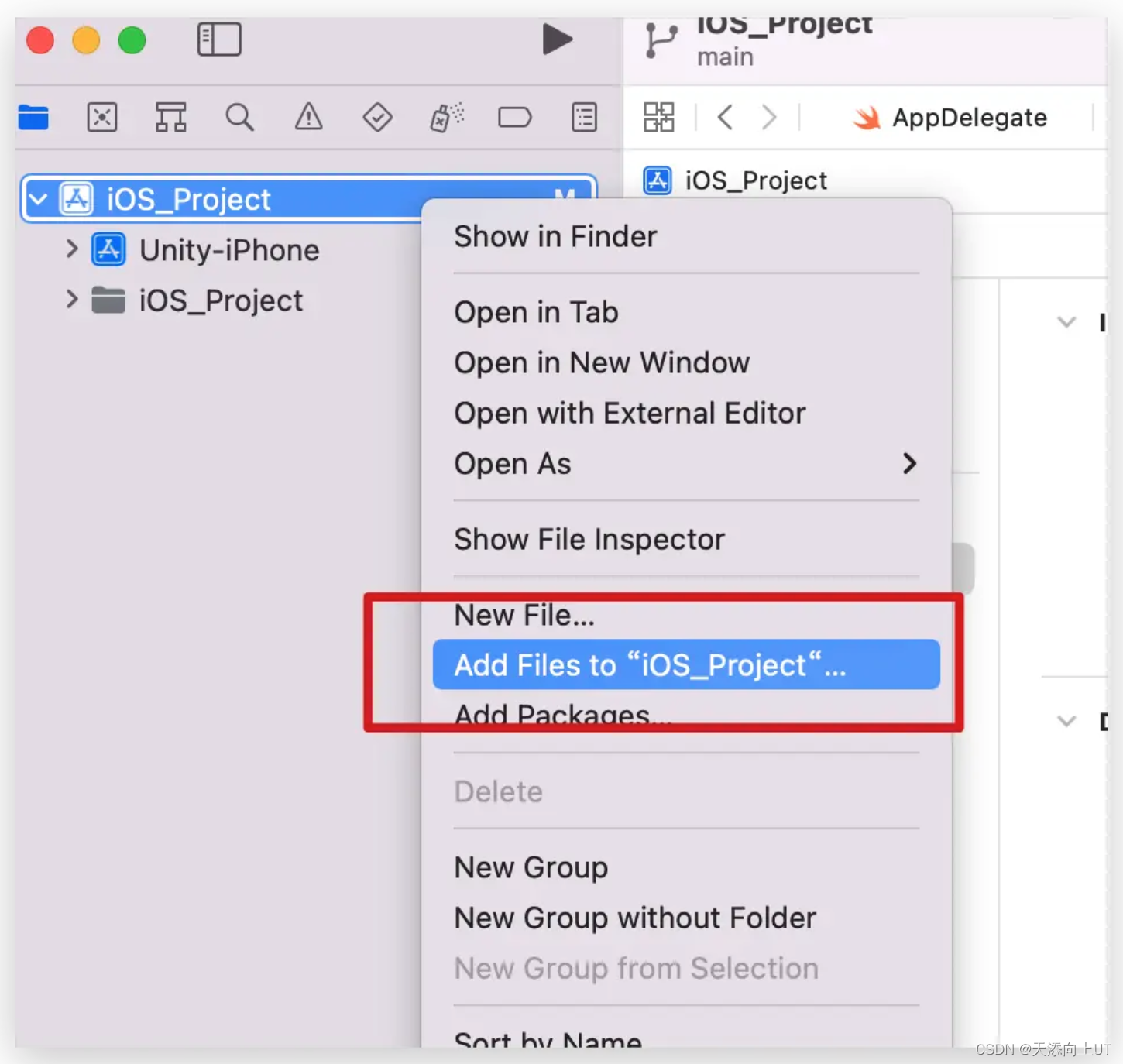Expand the iOS_Project folder group
This screenshot has height=1064, width=1123.
72,300
